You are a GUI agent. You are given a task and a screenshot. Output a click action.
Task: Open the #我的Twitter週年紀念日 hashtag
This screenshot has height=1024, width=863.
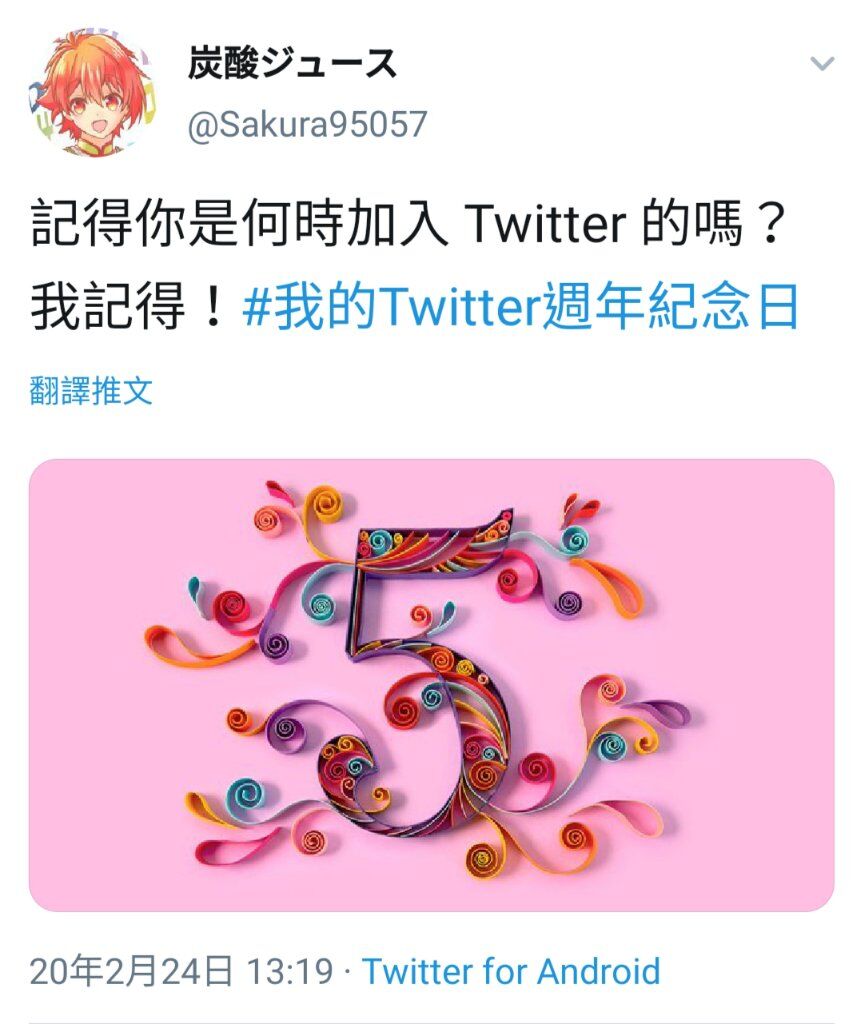(520, 306)
